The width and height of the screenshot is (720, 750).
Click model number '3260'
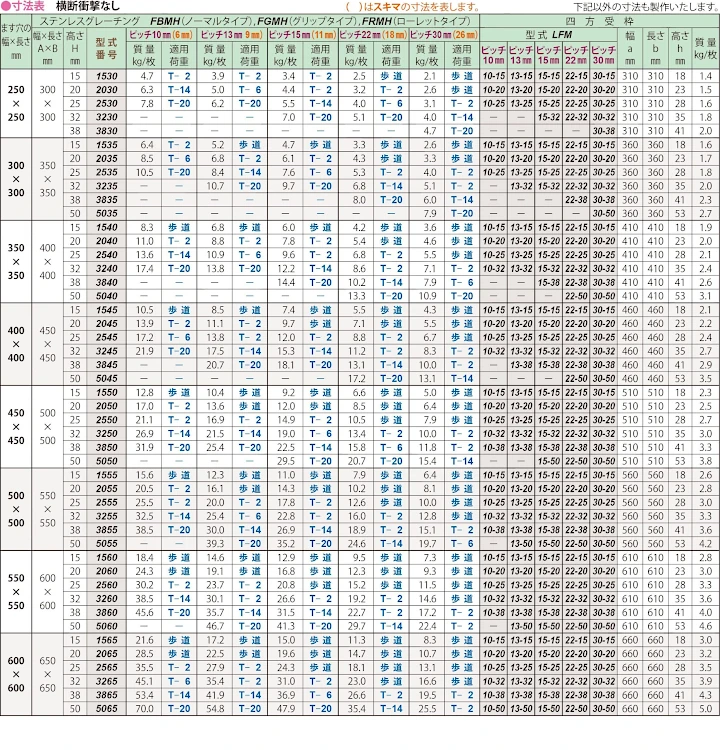[106, 598]
